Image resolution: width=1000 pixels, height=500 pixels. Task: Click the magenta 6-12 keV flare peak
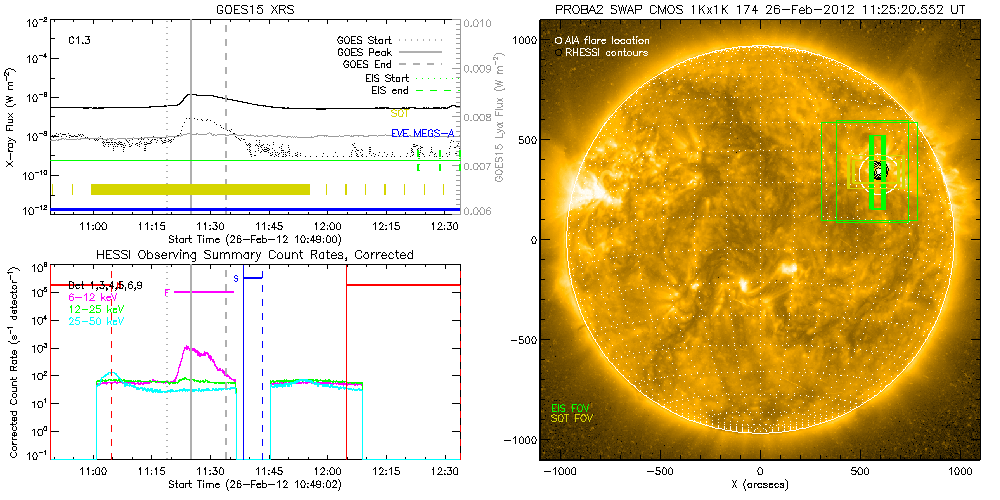tap(188, 349)
